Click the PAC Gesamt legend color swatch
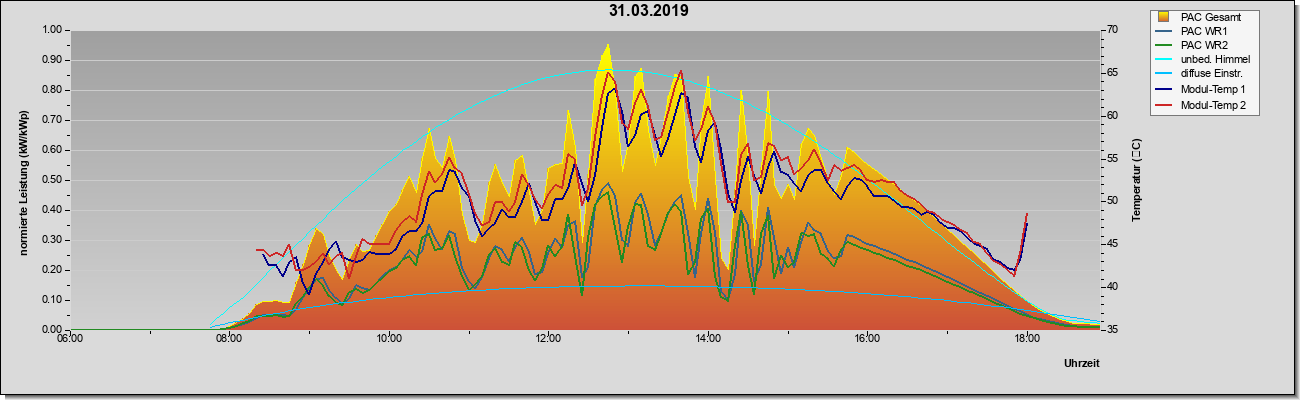Screen dimensions: 1300x400 click(x=1164, y=17)
